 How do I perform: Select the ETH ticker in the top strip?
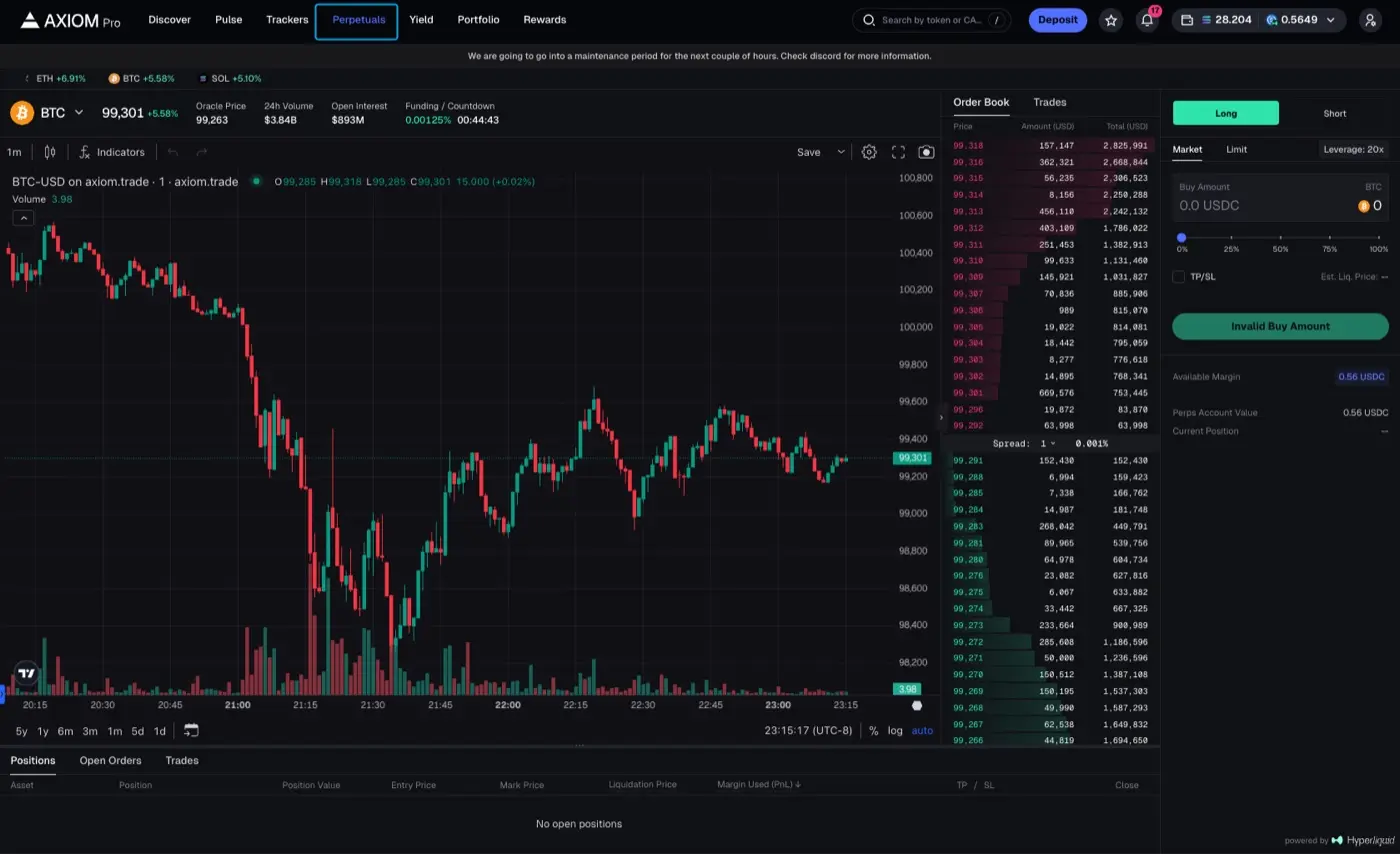[55, 78]
